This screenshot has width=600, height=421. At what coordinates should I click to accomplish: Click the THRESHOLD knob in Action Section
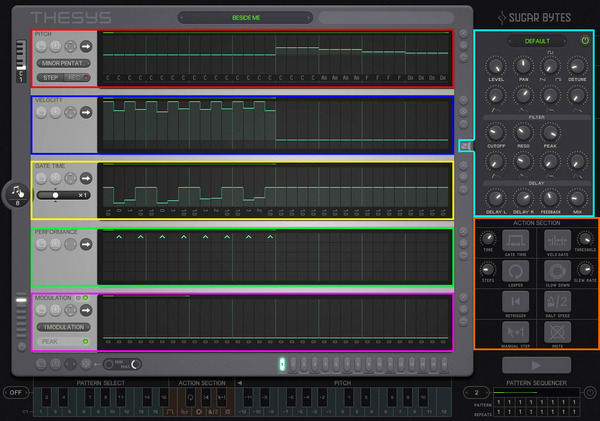click(x=585, y=239)
